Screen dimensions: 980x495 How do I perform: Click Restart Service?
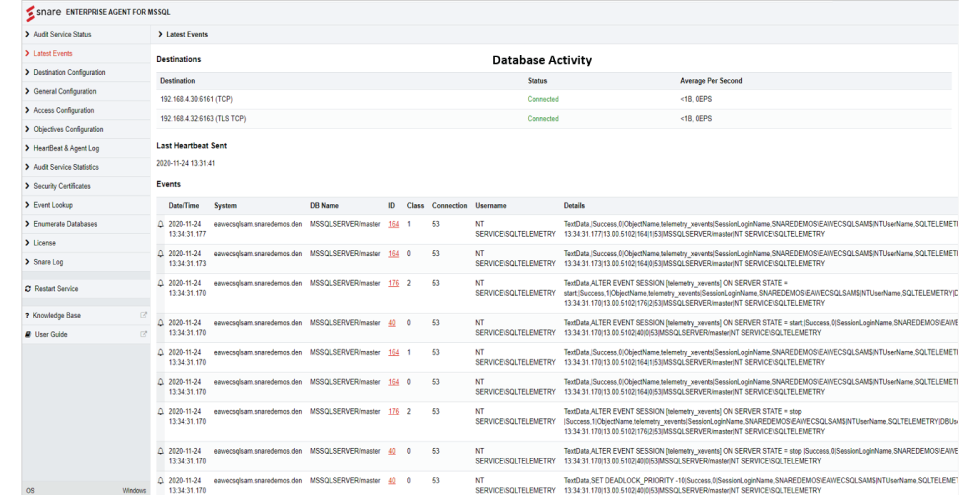[56, 289]
